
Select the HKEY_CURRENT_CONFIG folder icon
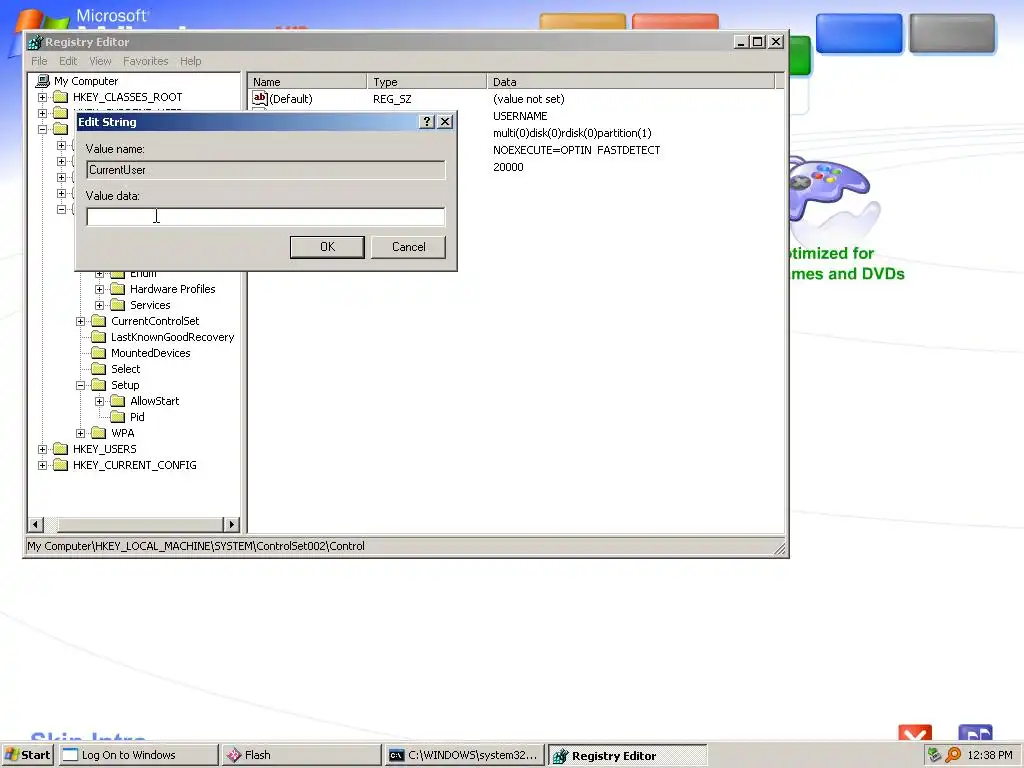click(x=60, y=465)
